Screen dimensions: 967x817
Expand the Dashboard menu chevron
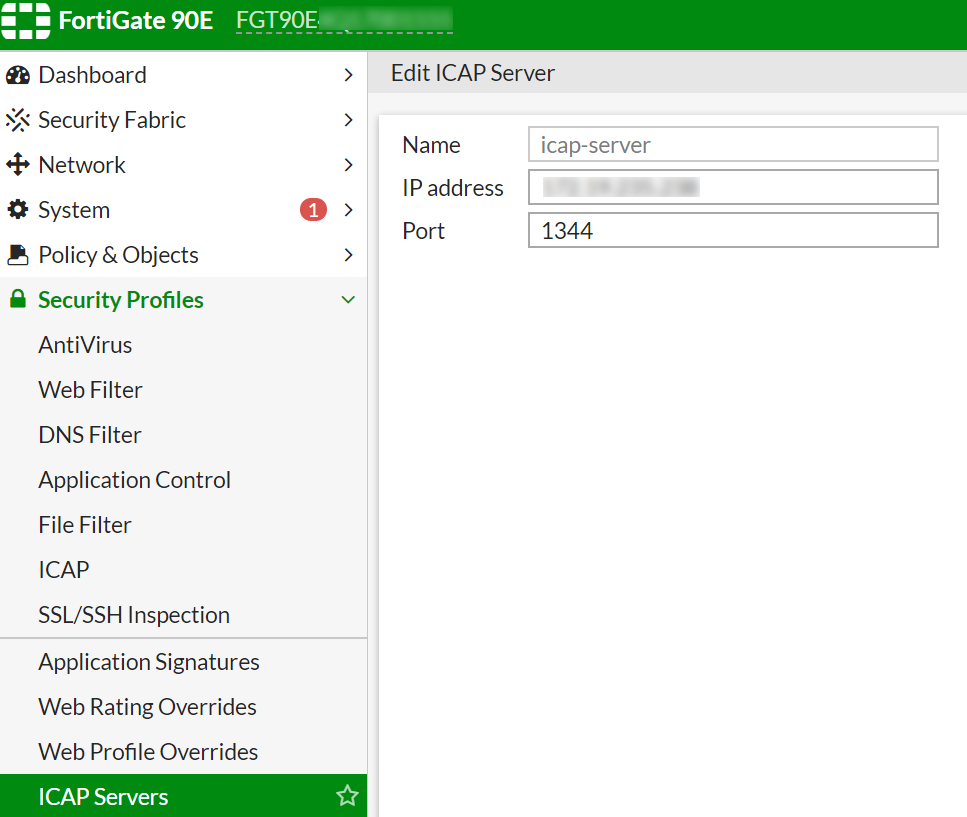[348, 75]
